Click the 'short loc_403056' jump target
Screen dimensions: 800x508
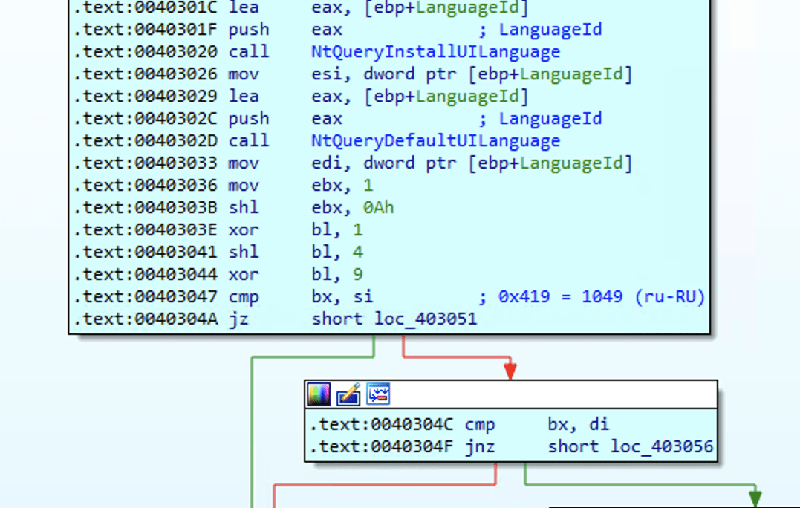pos(630,447)
